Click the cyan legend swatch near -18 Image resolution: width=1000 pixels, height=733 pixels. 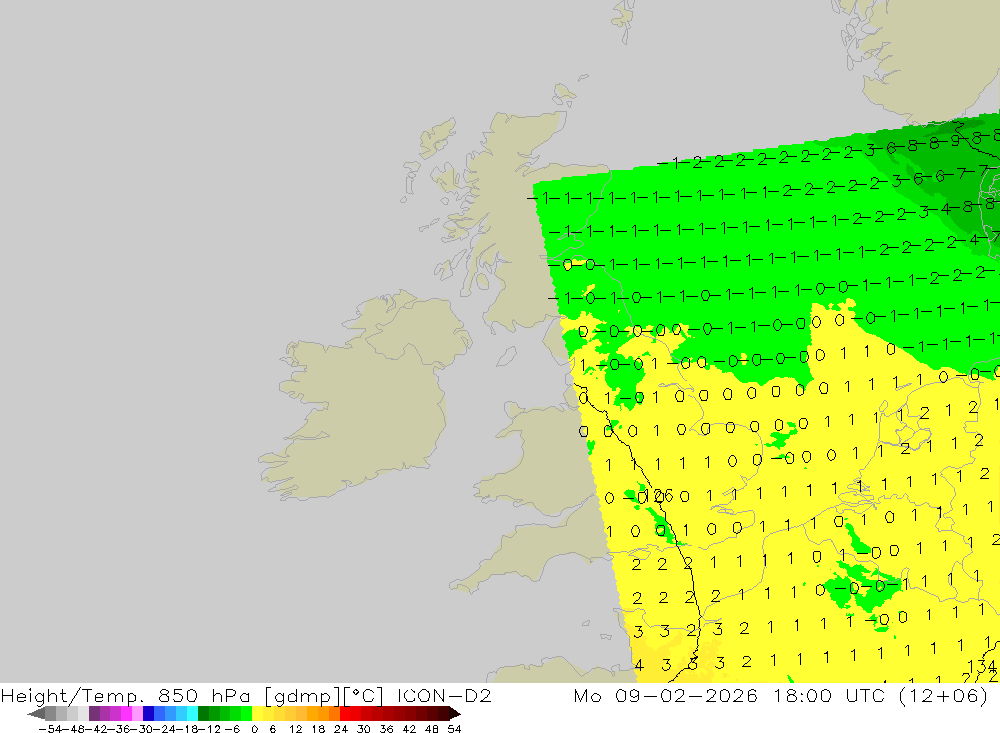[x=191, y=714]
